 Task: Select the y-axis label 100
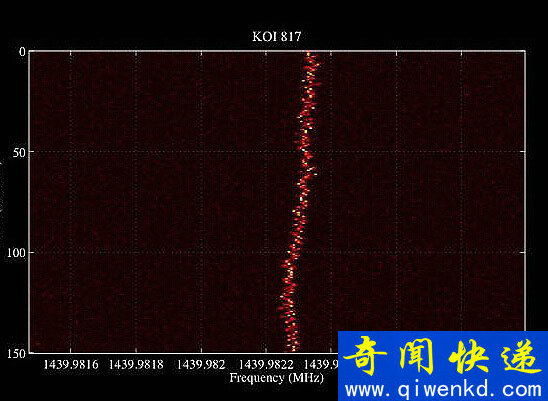pyautogui.click(x=16, y=253)
